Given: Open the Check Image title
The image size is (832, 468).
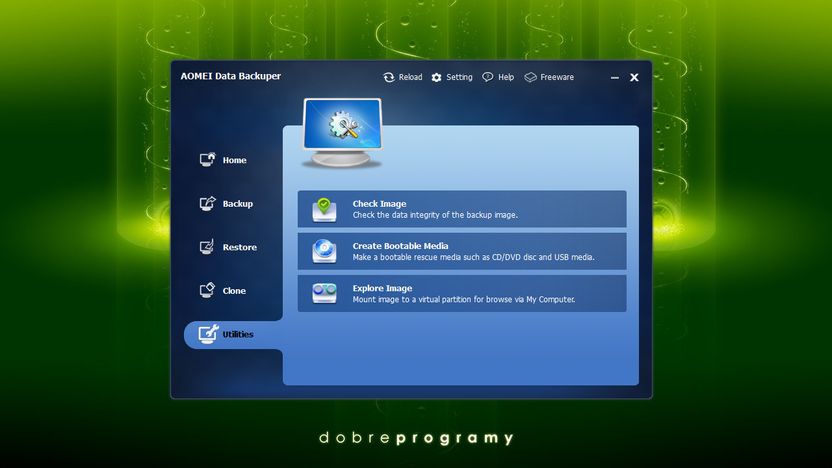Looking at the screenshot, I should coord(379,204).
